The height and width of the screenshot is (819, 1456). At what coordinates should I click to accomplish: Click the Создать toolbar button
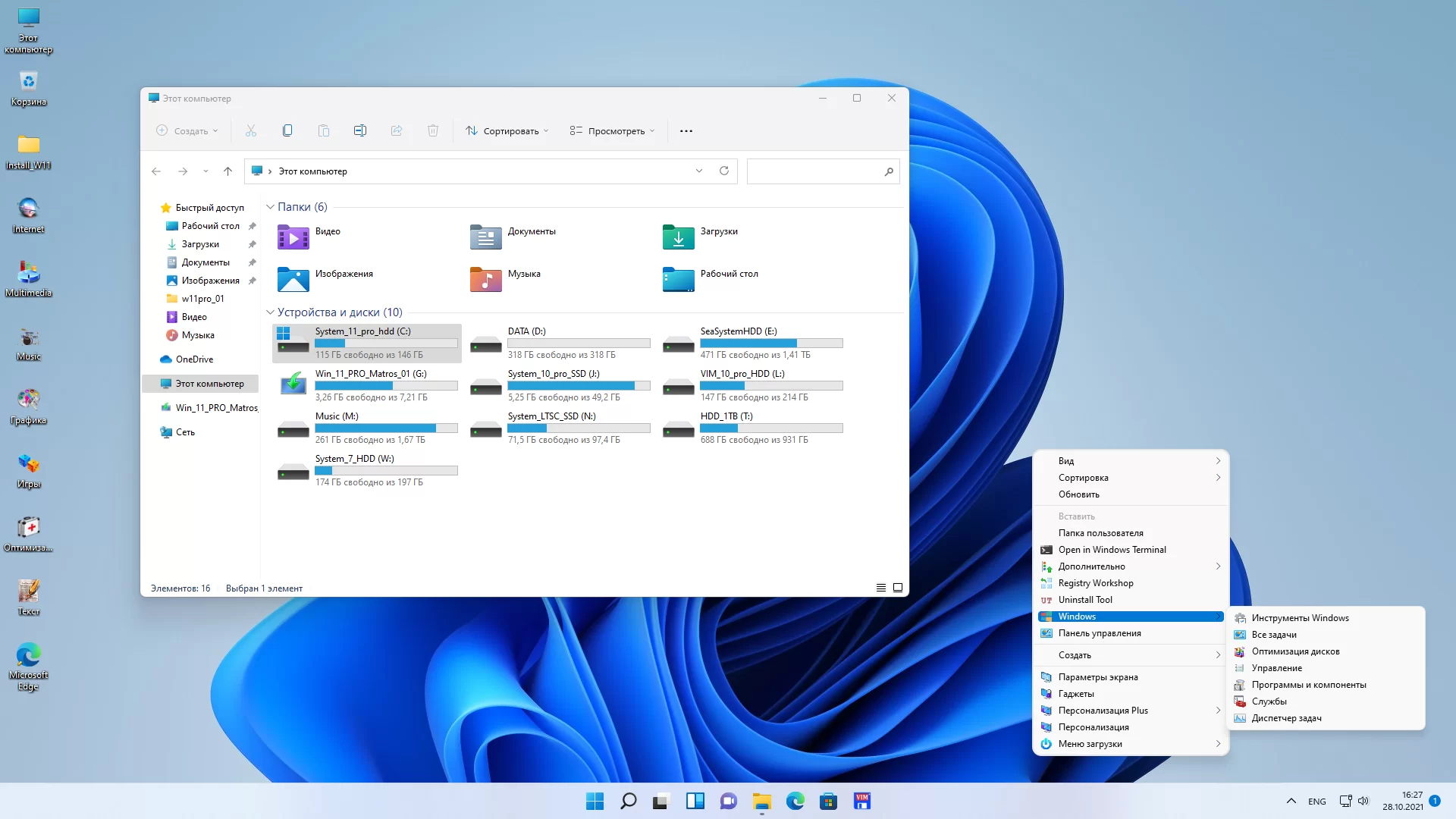point(187,130)
